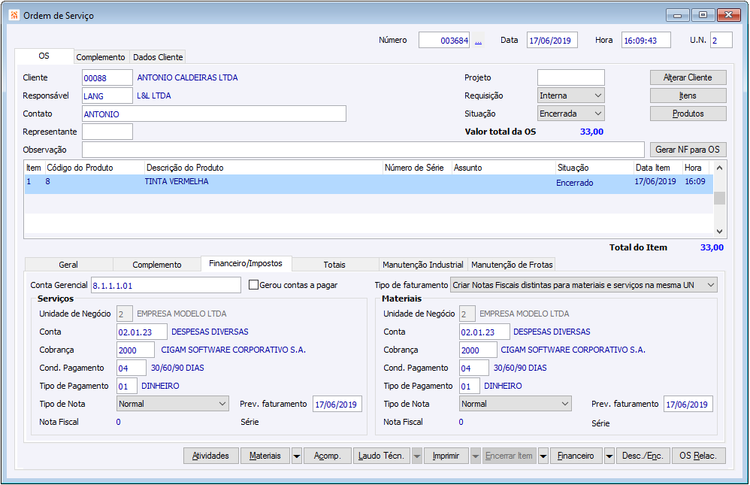Open the Produtos button
The image size is (750, 485).
(688, 114)
